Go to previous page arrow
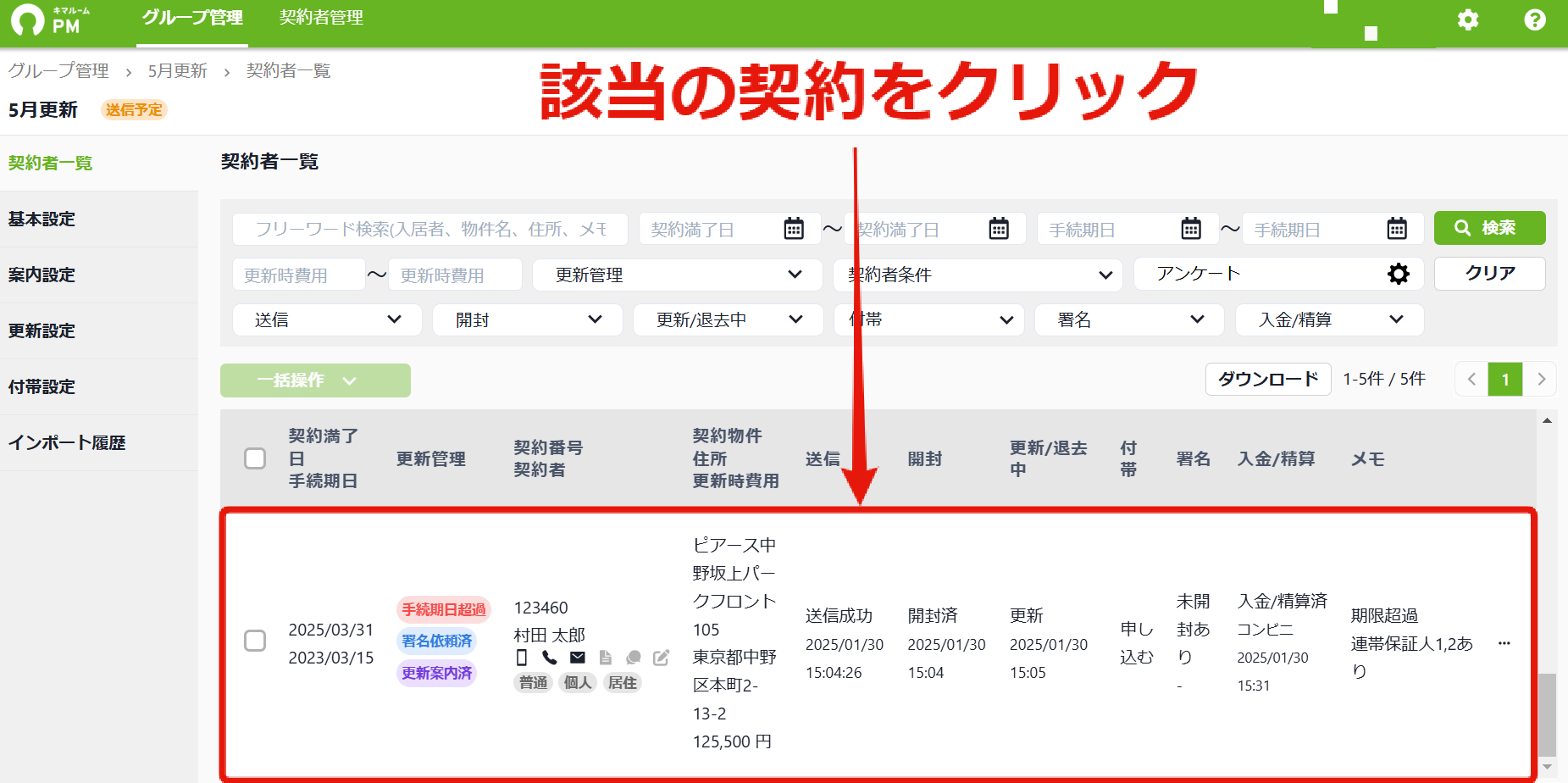The image size is (1568, 783). tap(1471, 379)
